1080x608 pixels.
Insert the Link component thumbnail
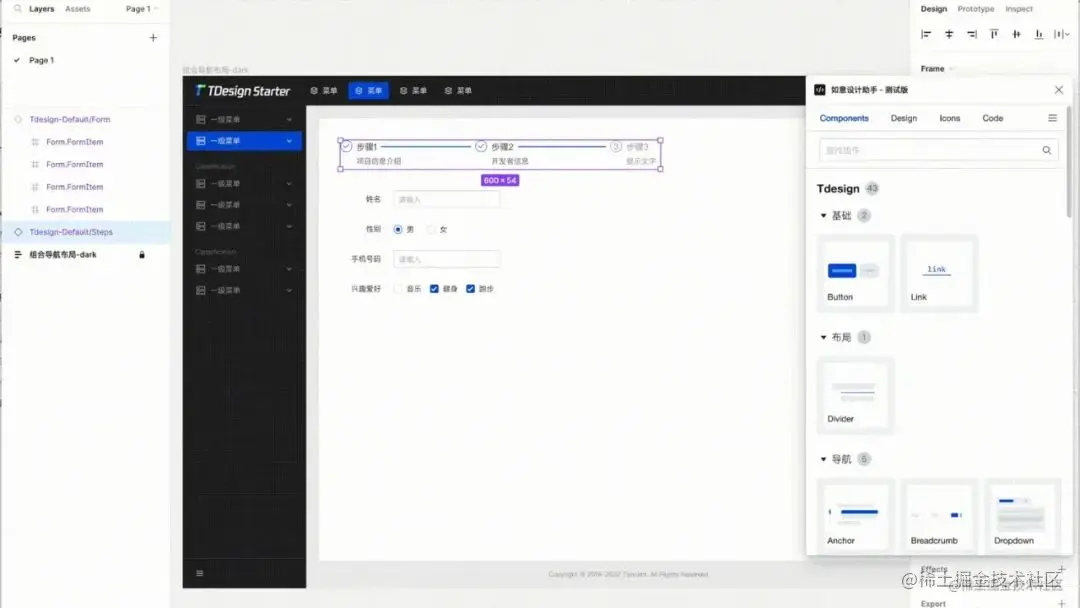(x=939, y=273)
